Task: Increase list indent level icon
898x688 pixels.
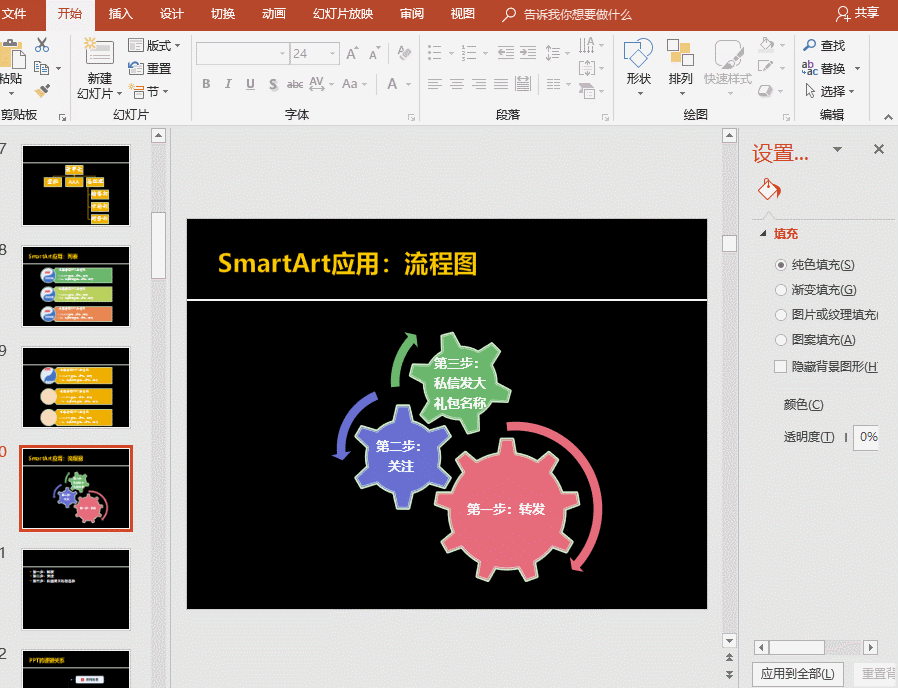Action: click(x=528, y=53)
